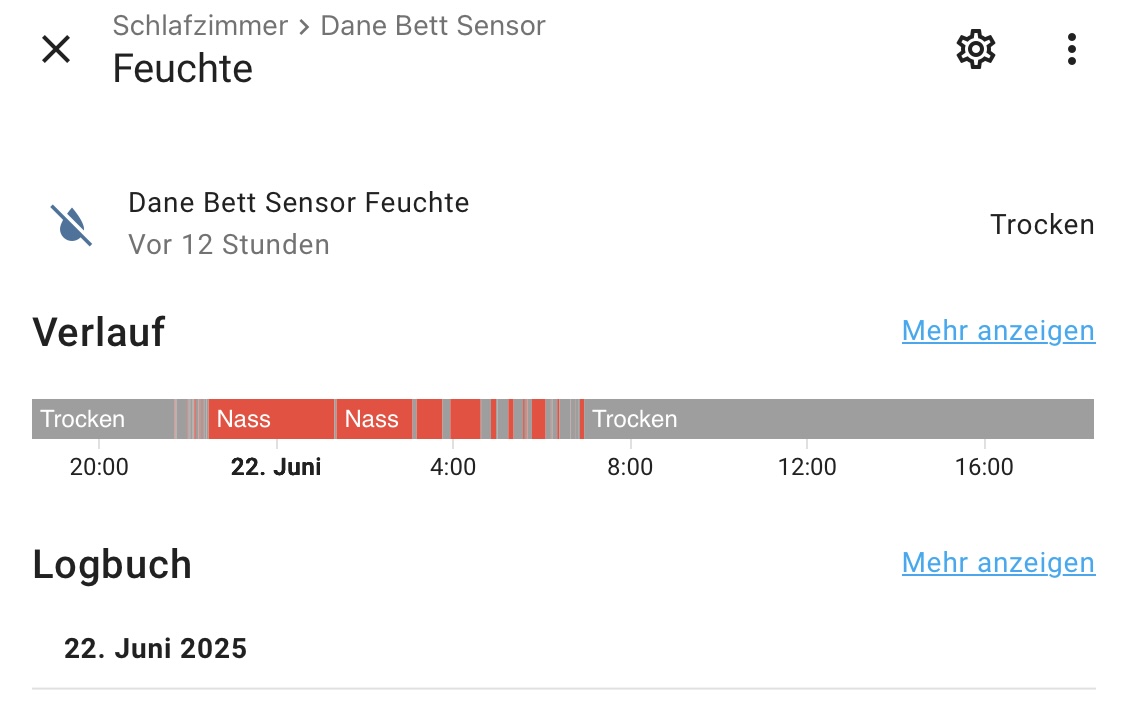Viewport: 1129px width, 706px height.
Task: Click the 20:00 time axis label
Action: point(99,467)
